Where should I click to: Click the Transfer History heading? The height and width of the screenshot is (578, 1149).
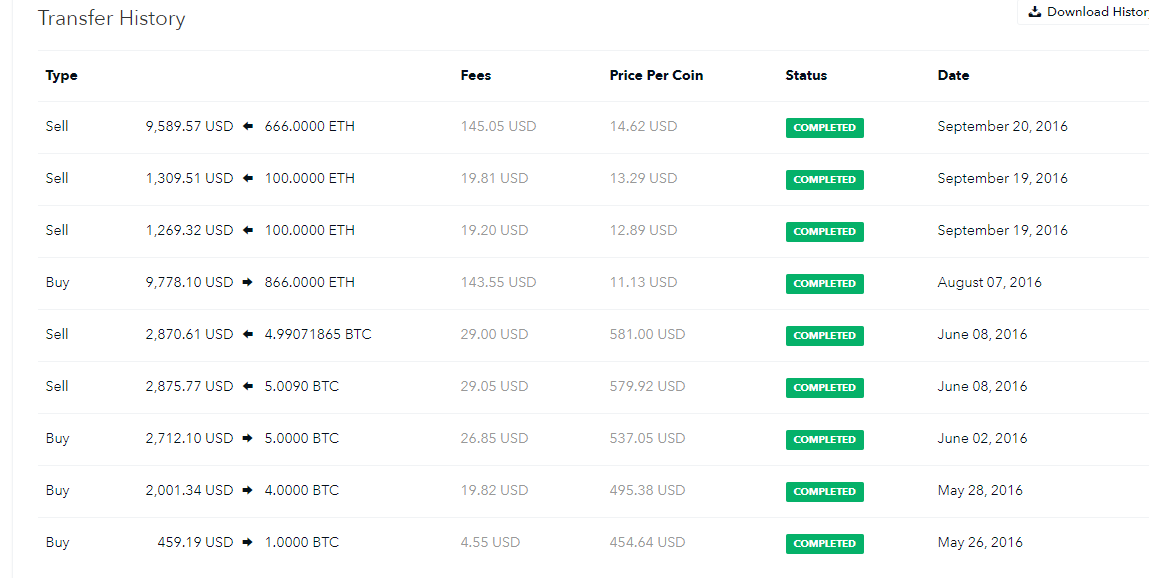pyautogui.click(x=111, y=19)
